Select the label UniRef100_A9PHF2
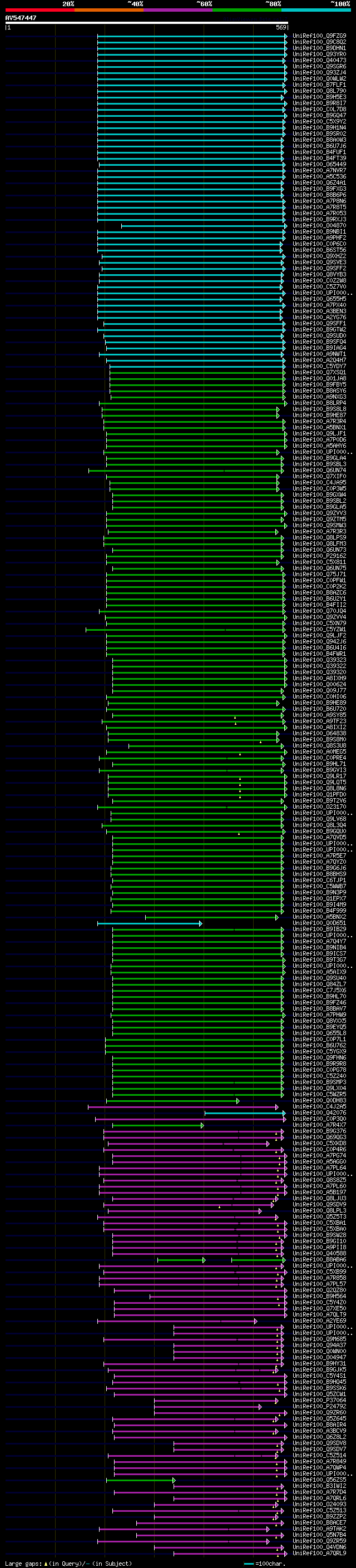 (319, 238)
